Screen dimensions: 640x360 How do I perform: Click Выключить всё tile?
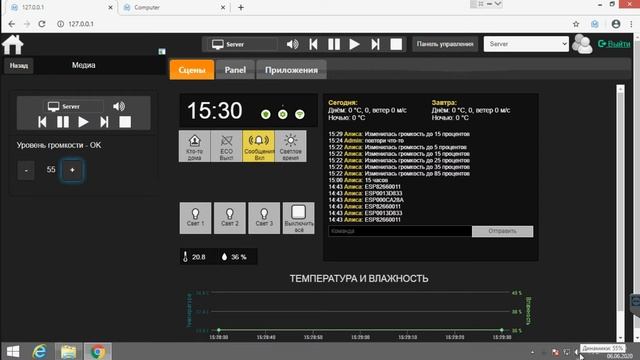[299, 218]
